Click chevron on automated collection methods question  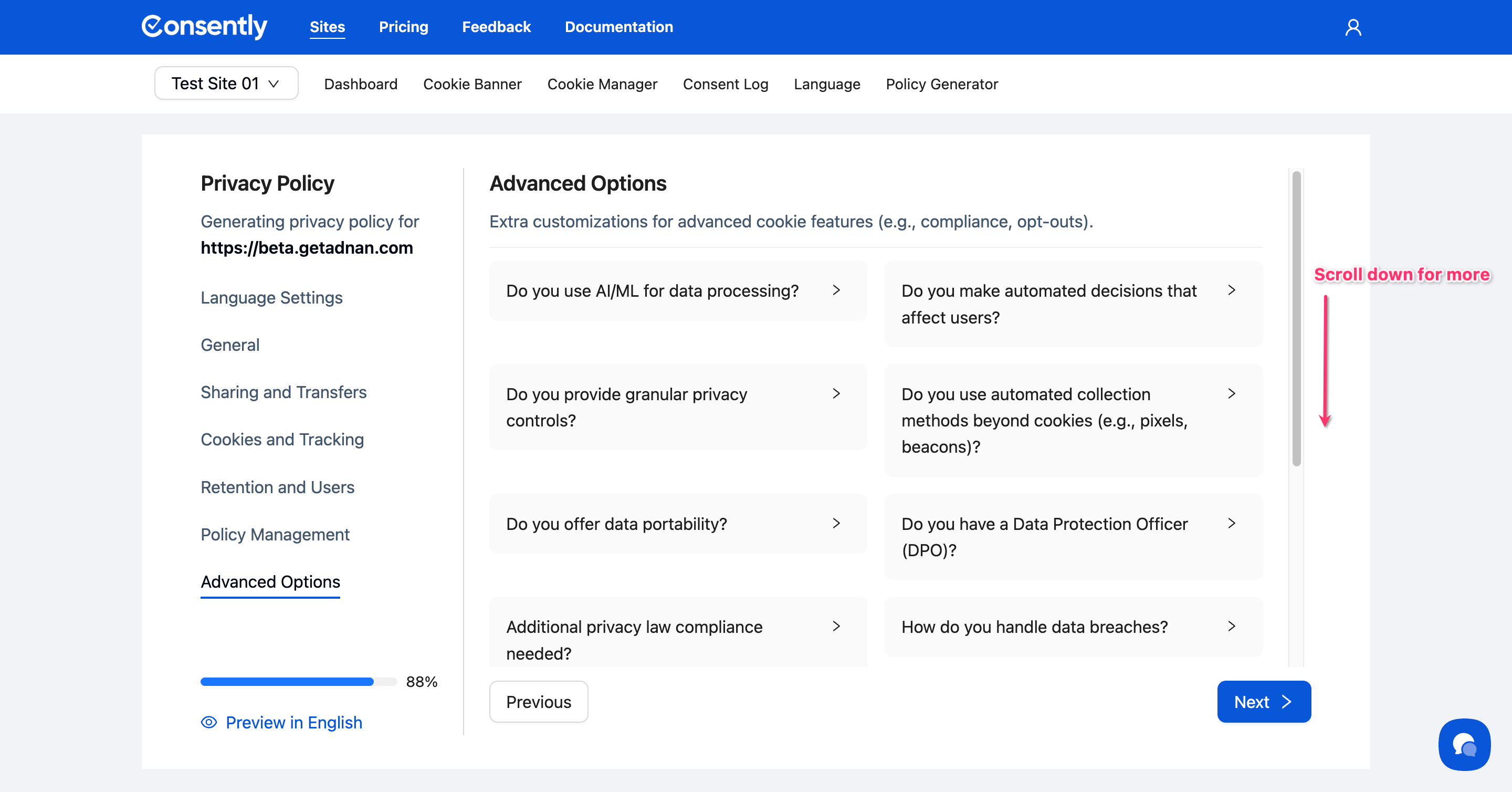(1232, 393)
